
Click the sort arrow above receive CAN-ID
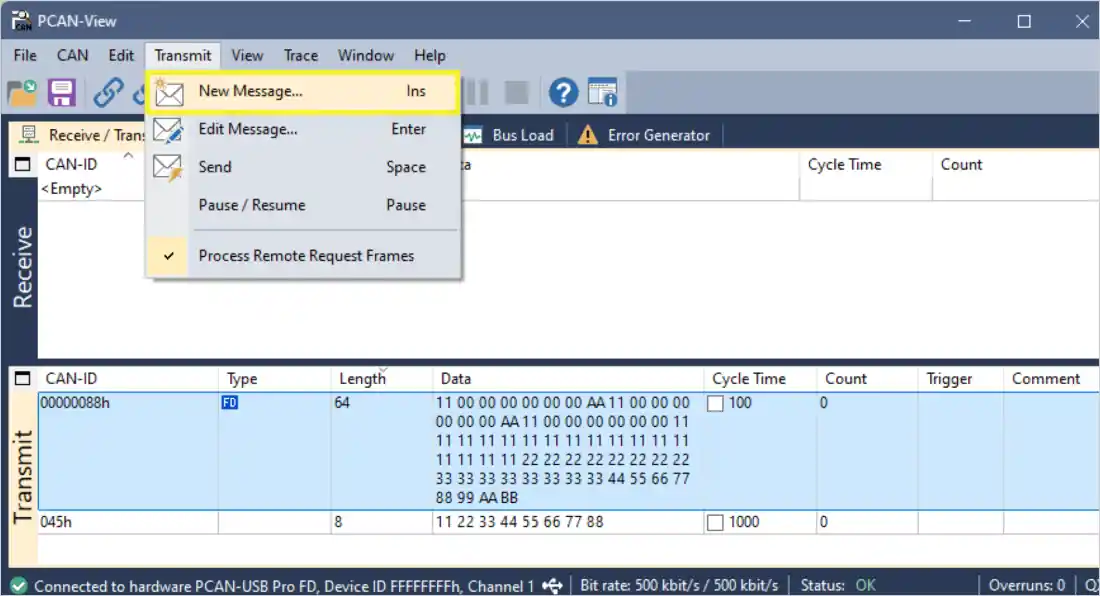pos(128,156)
